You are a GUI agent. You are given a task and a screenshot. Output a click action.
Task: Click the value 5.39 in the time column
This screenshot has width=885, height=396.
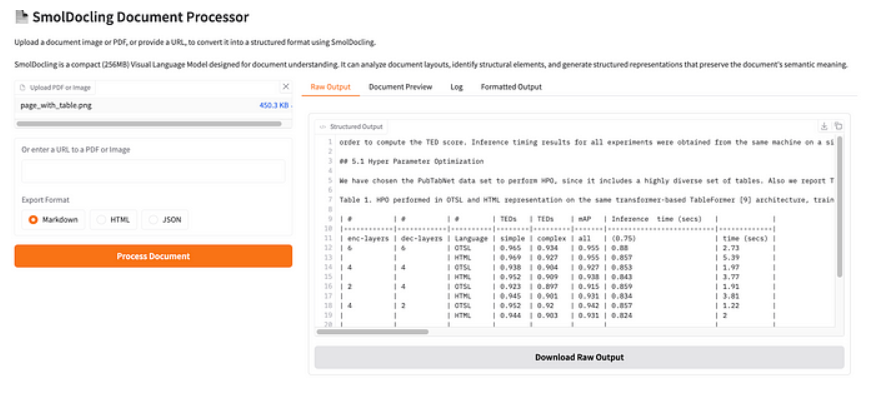point(731,258)
